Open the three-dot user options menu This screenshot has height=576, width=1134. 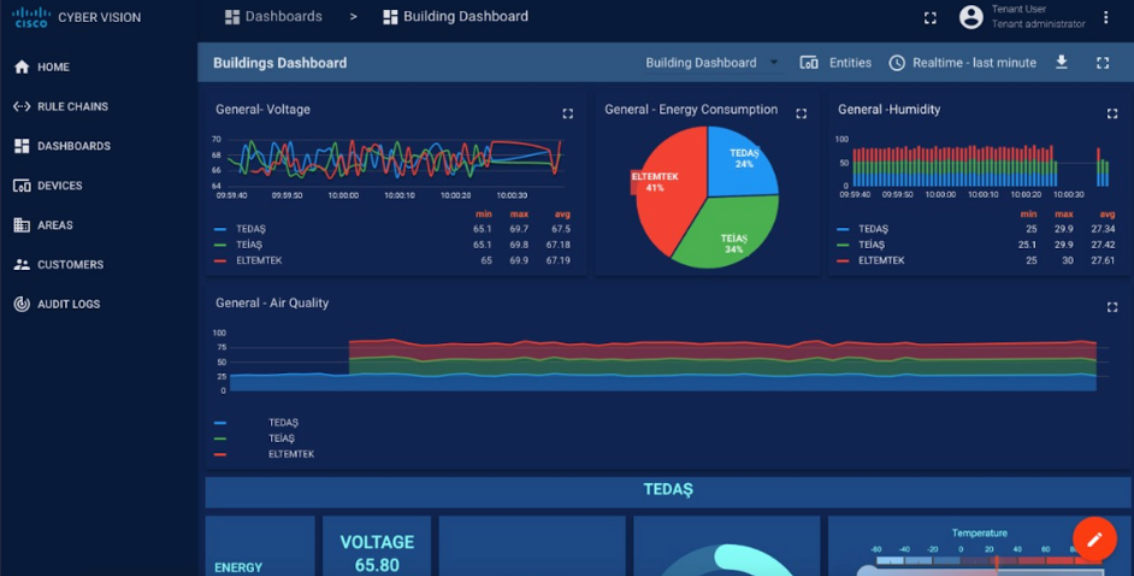pos(1106,17)
